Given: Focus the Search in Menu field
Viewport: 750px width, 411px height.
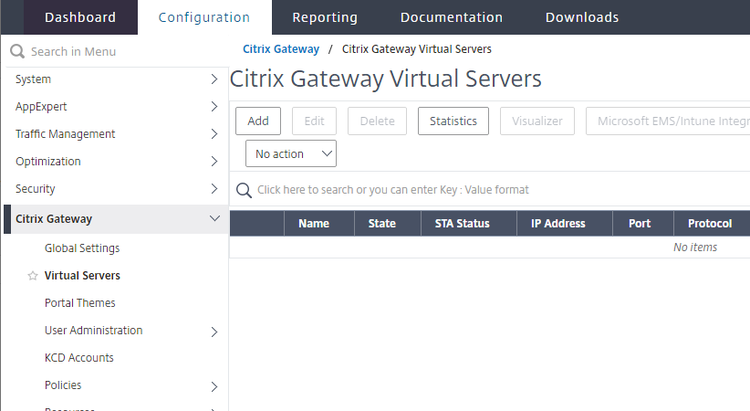Looking at the screenshot, I should coord(115,51).
